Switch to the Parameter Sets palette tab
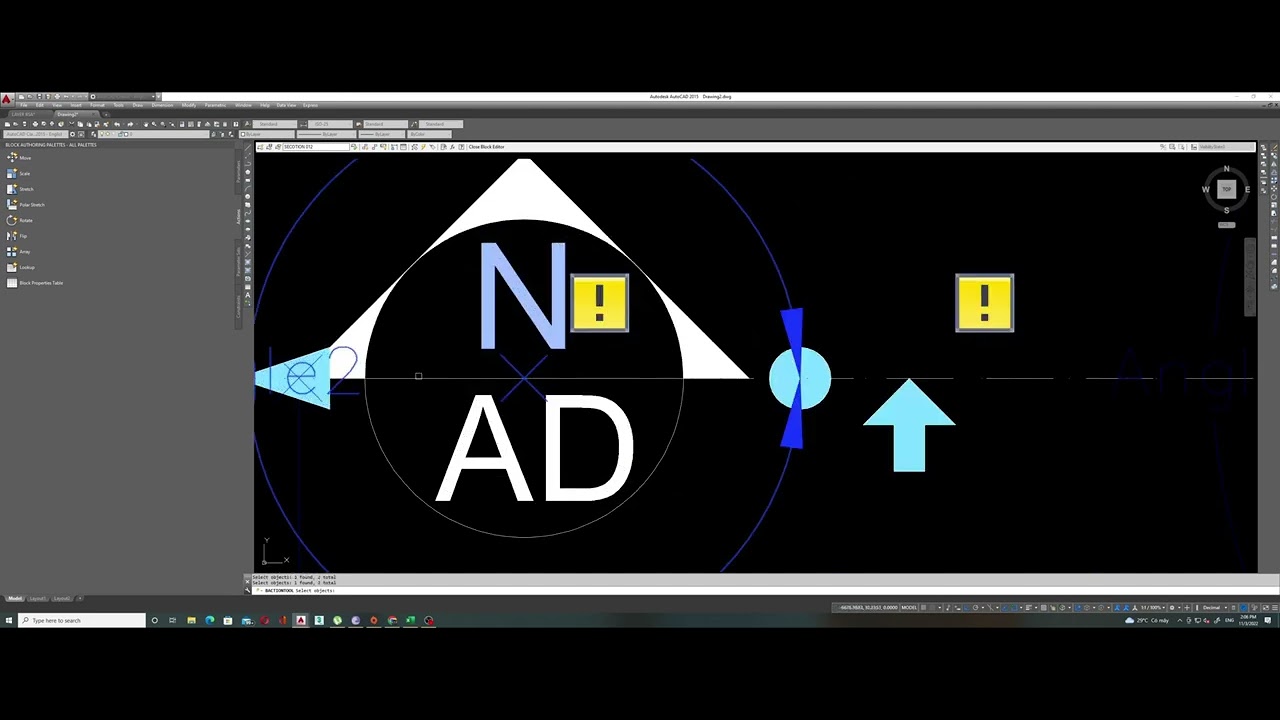This screenshot has width=1280, height=720. coord(238,262)
